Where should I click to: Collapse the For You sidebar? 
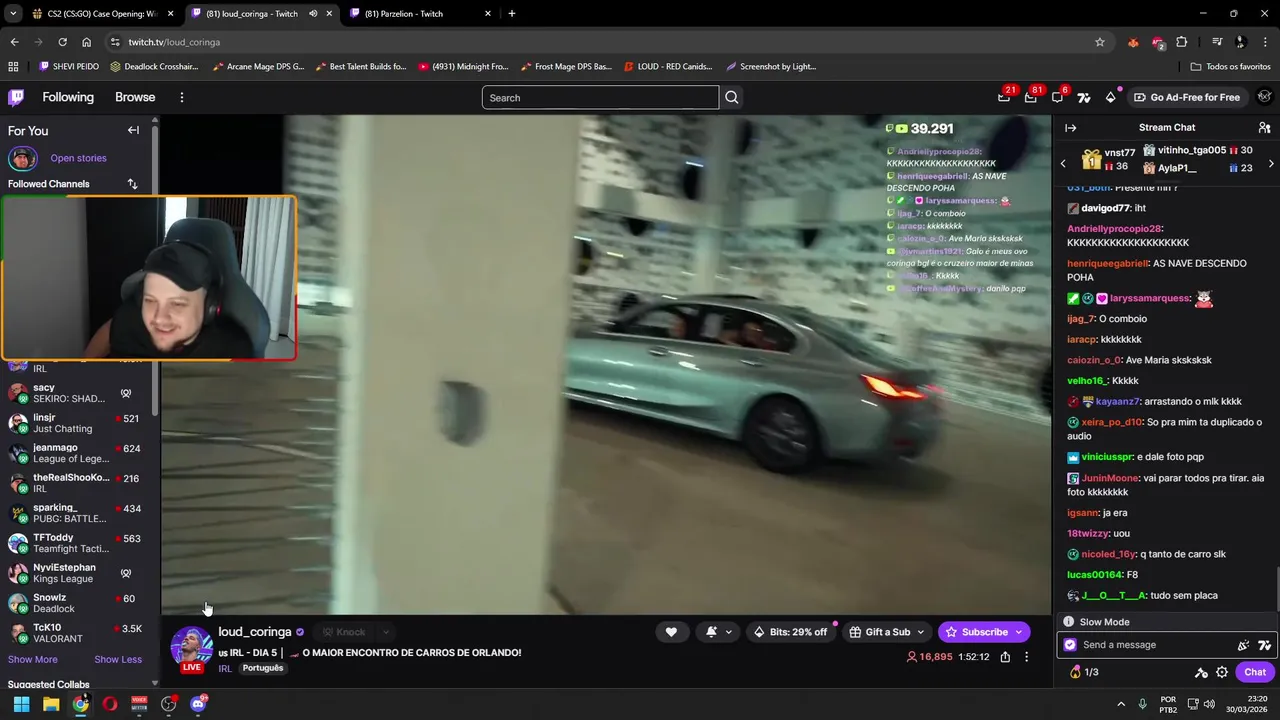tap(133, 130)
